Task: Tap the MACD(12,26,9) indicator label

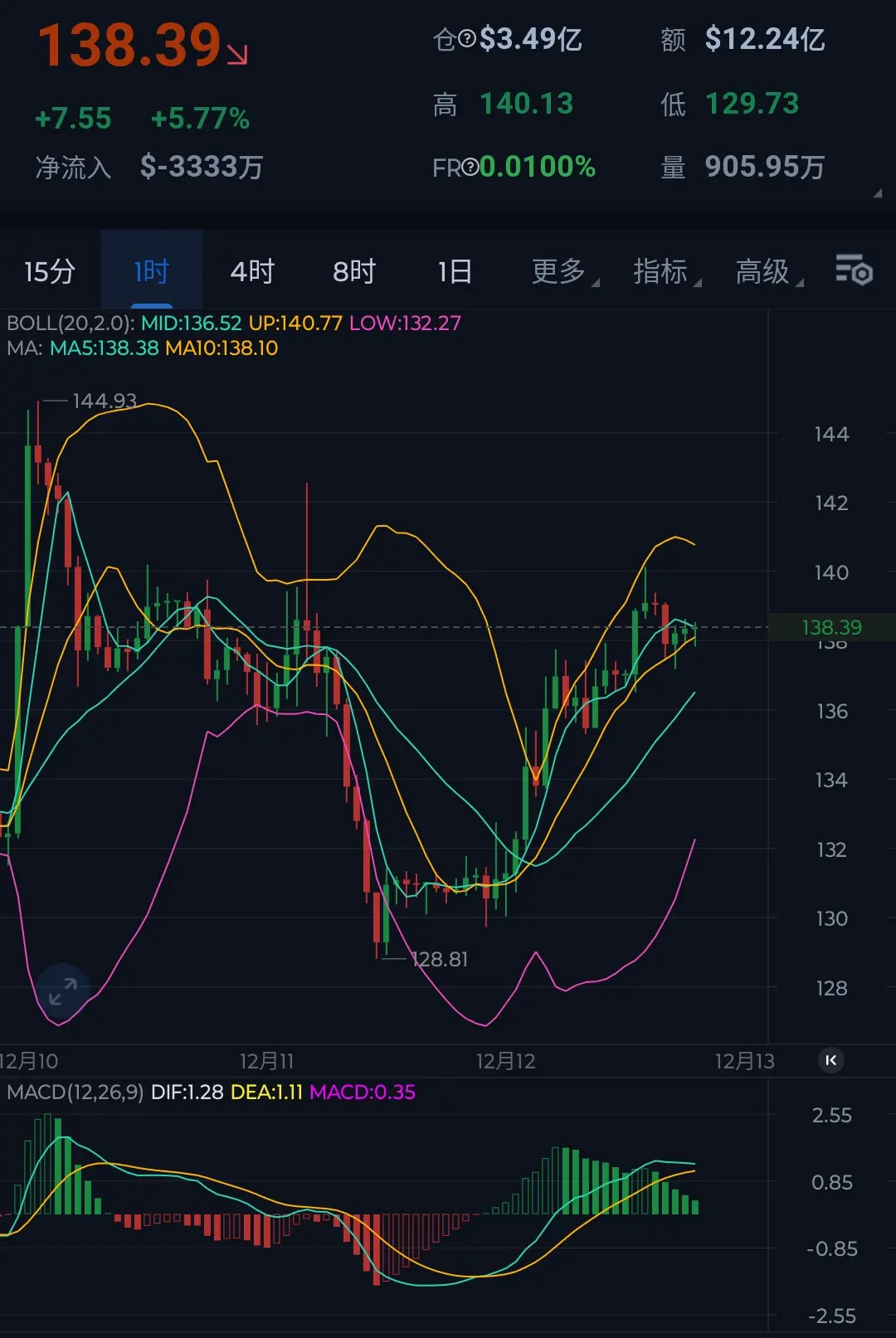Action: [x=75, y=1092]
